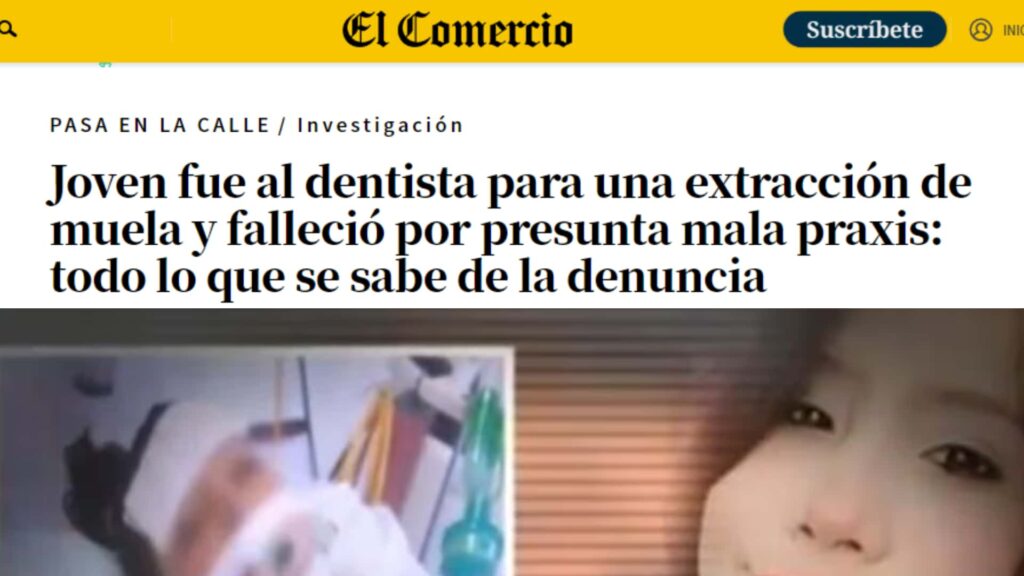This screenshot has height=576, width=1024.
Task: Open the partially visible INIC login link
Action: coord(1013,31)
